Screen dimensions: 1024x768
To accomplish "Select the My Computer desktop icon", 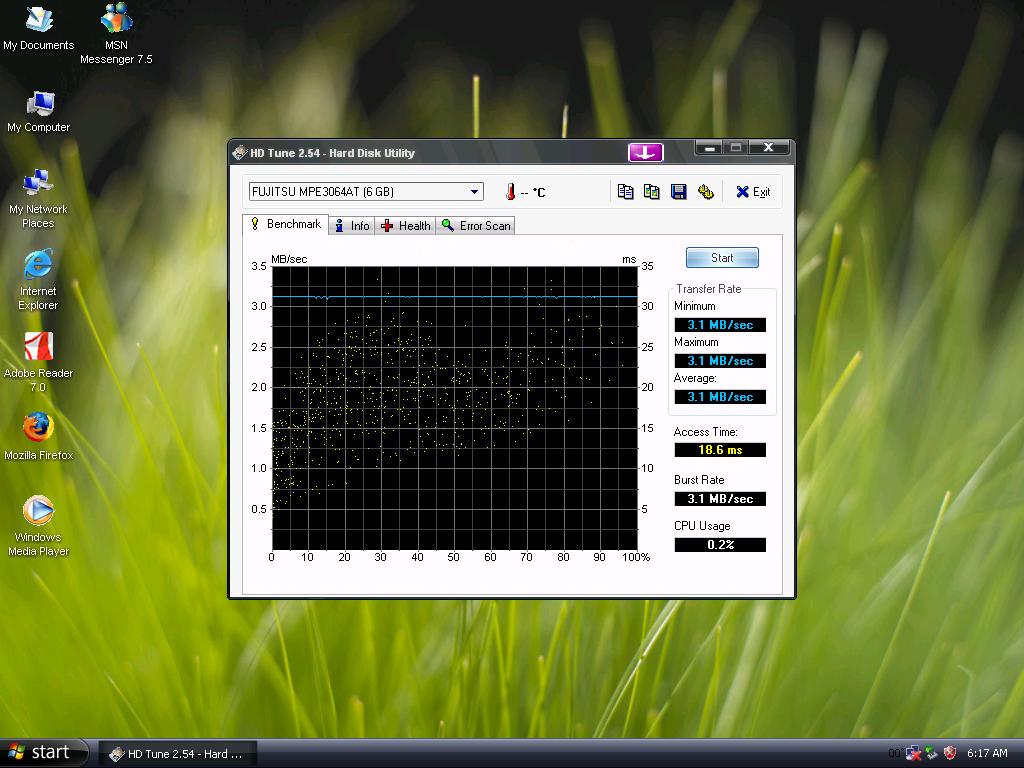I will [39, 112].
